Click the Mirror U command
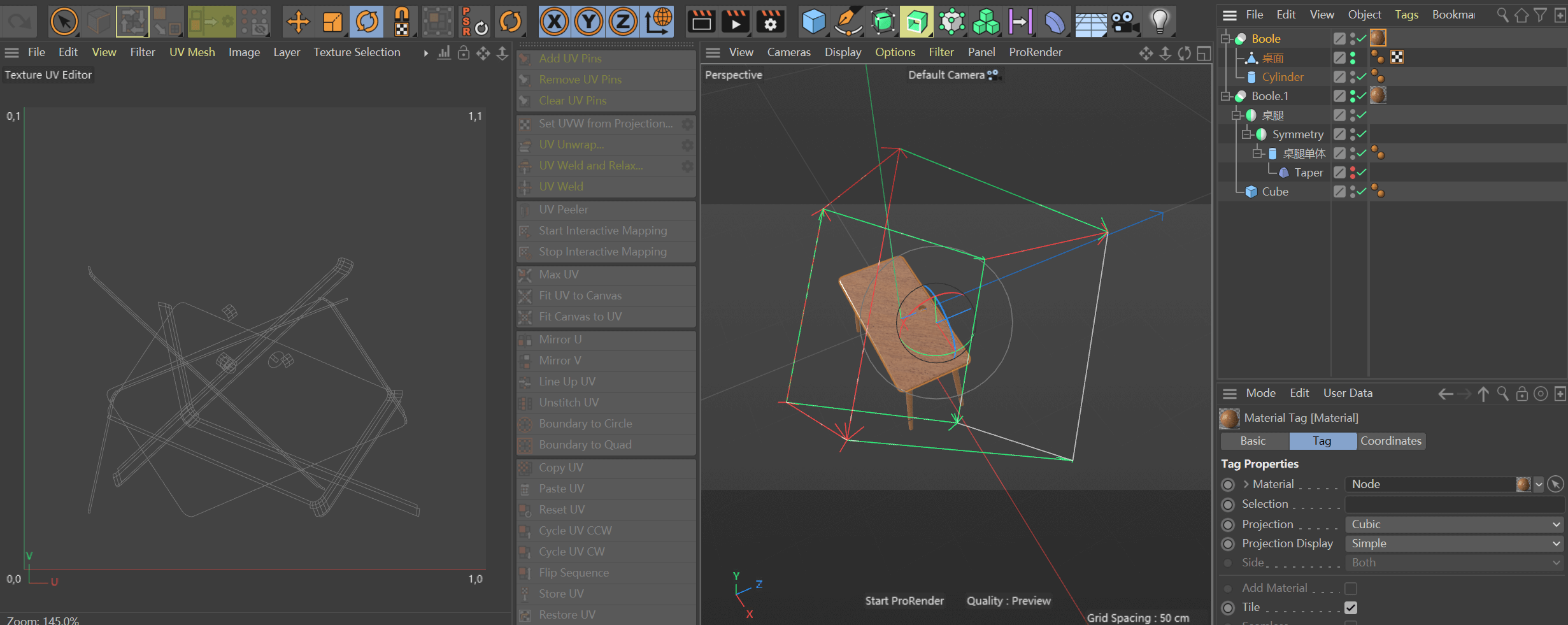 tap(606, 340)
